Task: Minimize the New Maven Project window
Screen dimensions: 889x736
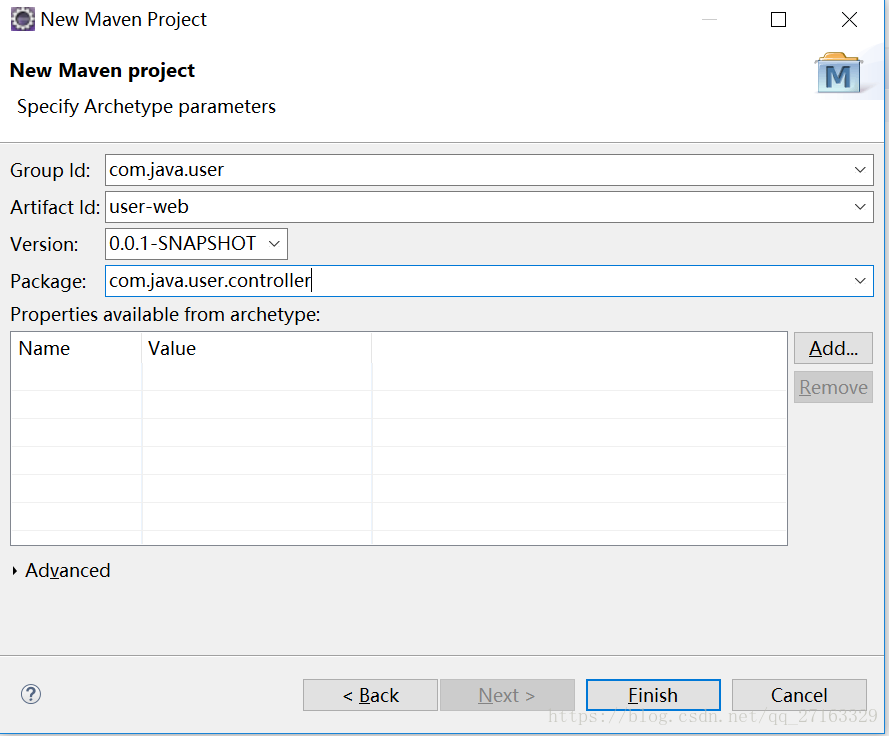Action: 709,20
